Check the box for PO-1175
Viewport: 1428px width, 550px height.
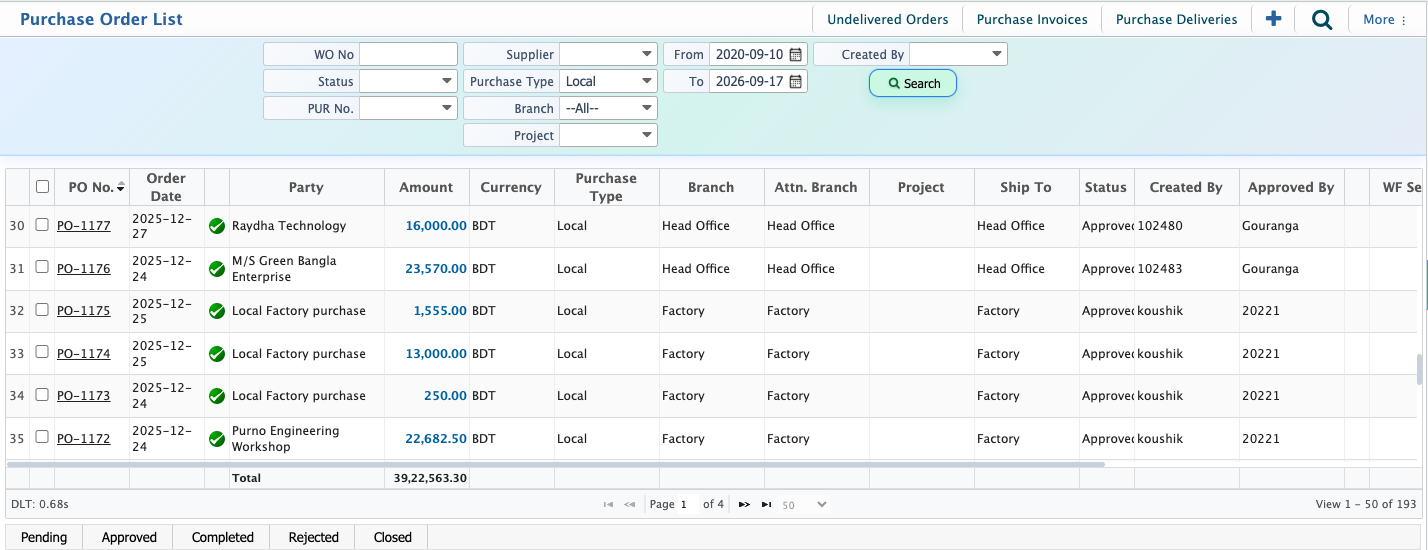click(x=42, y=310)
